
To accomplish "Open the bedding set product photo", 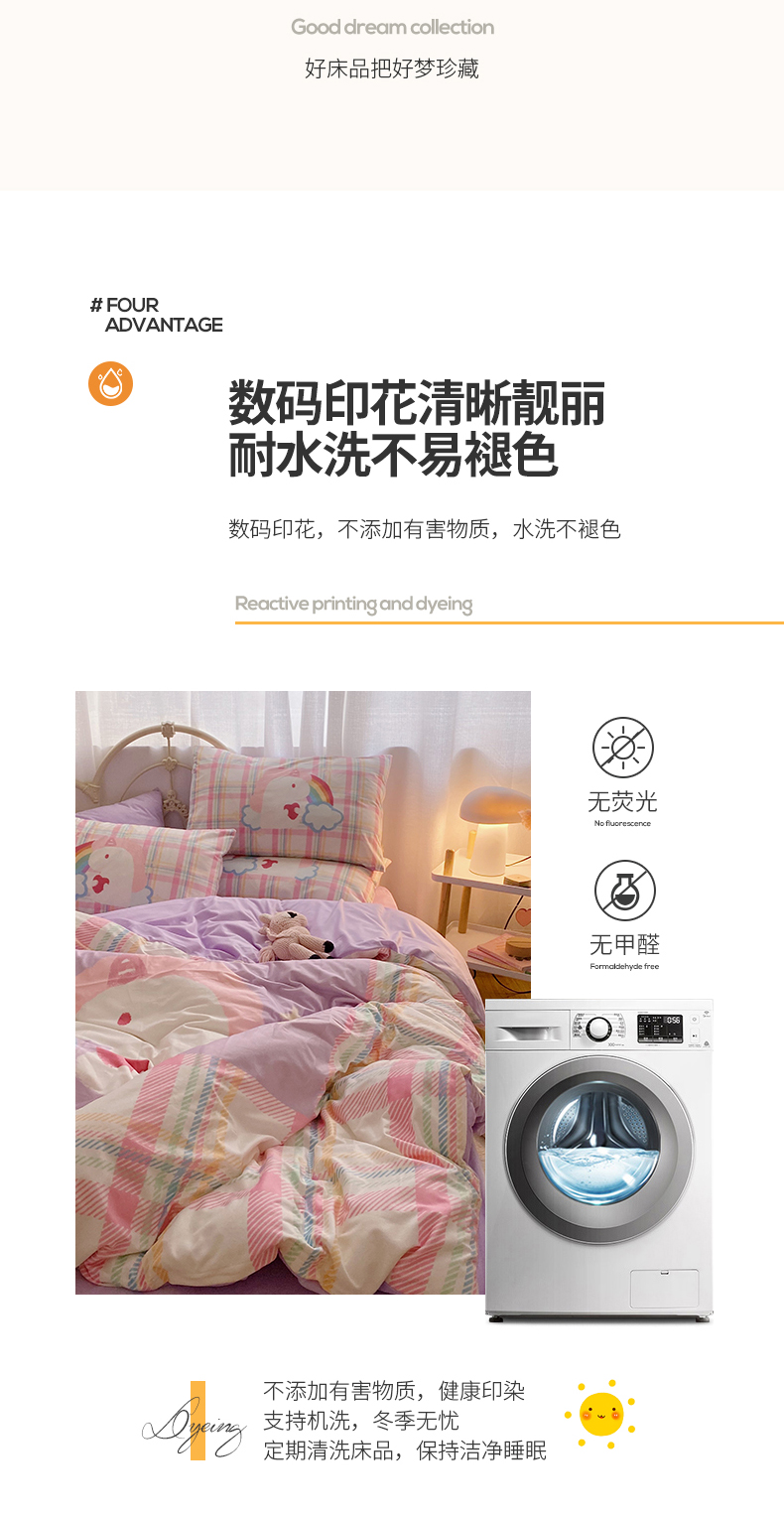I will click(303, 993).
